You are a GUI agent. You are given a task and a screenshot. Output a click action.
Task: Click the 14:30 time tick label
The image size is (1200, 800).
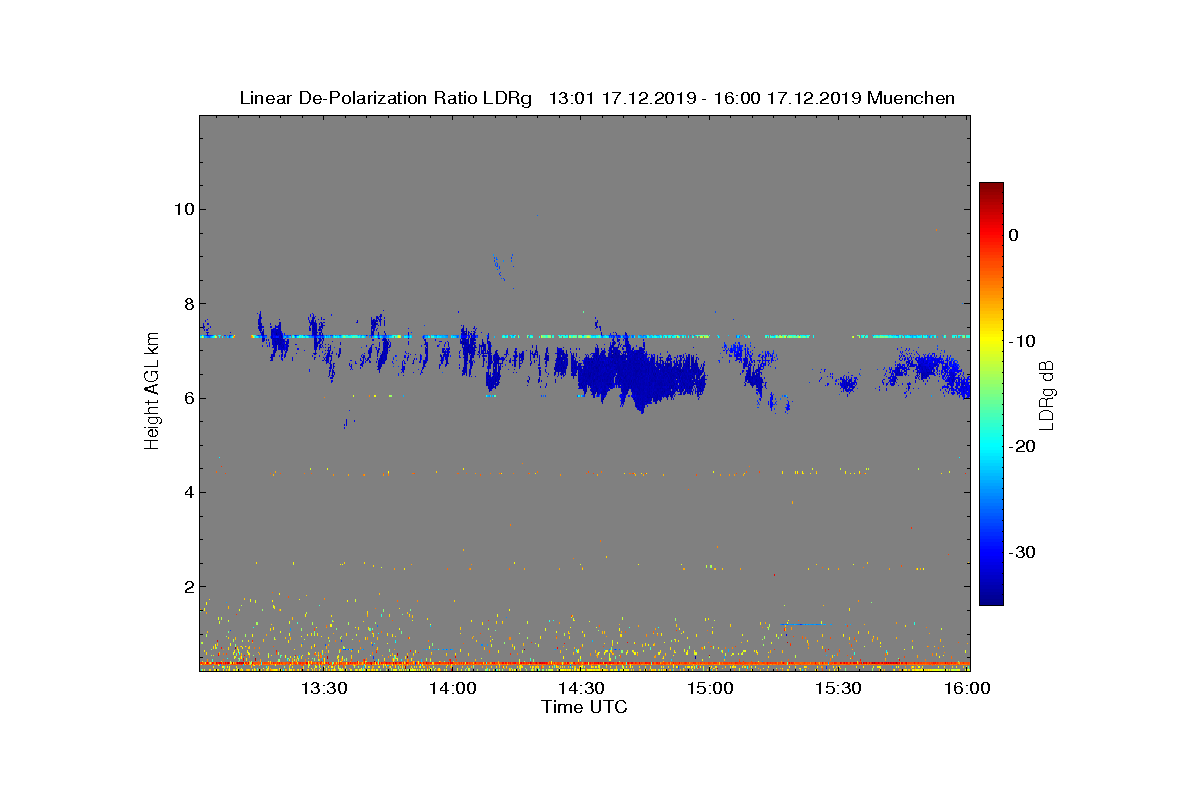click(x=581, y=688)
